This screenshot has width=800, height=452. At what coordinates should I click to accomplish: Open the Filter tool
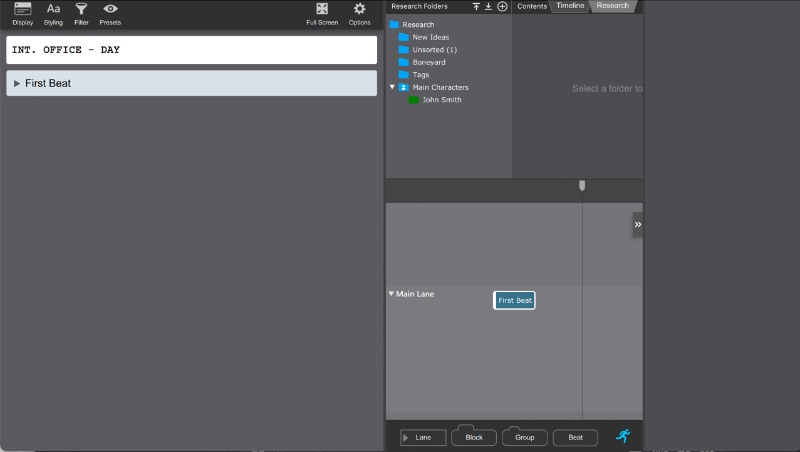coord(81,14)
